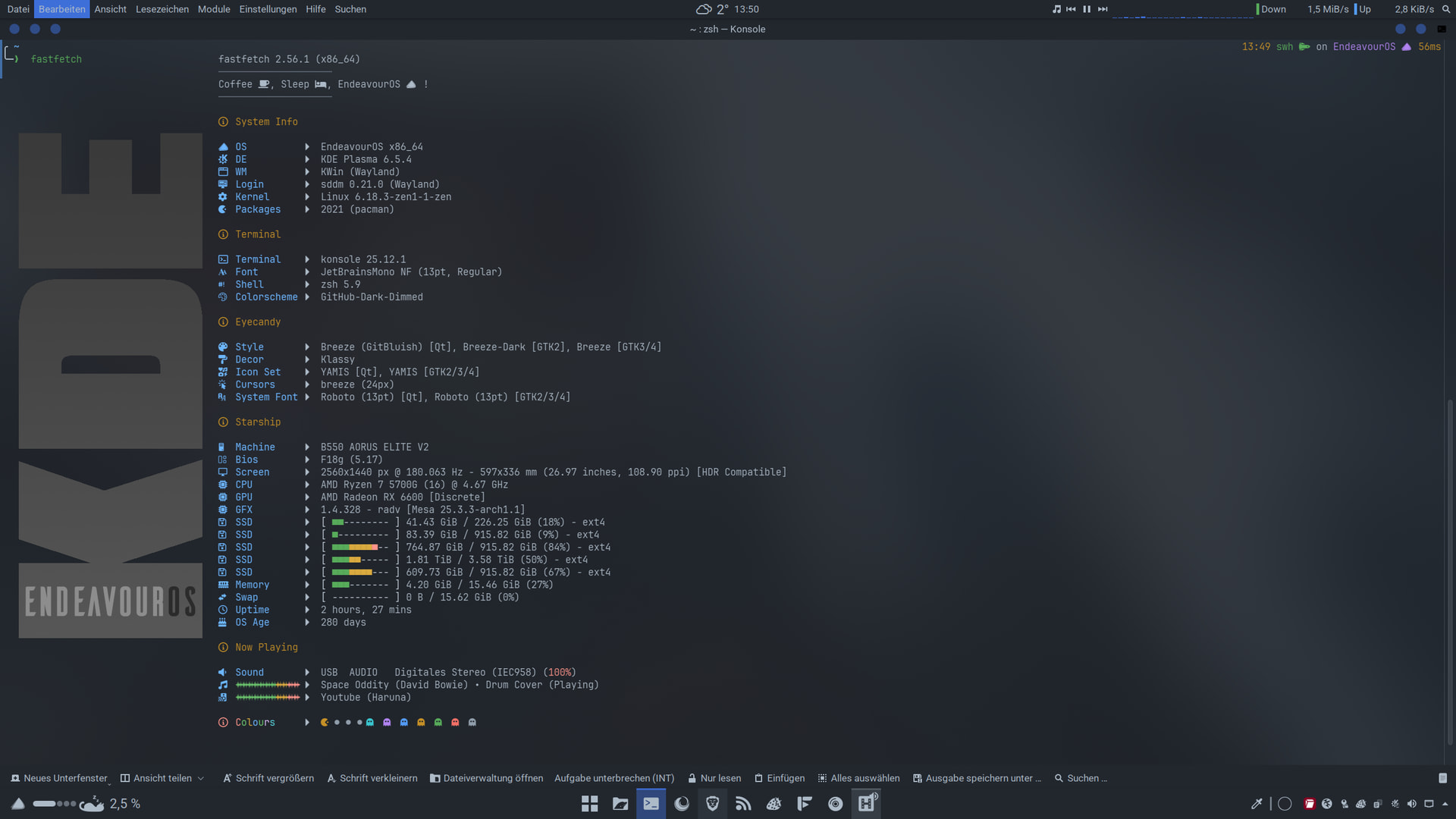Open the file manager taskbar icon
Screen dimensions: 1456x819
click(x=620, y=804)
